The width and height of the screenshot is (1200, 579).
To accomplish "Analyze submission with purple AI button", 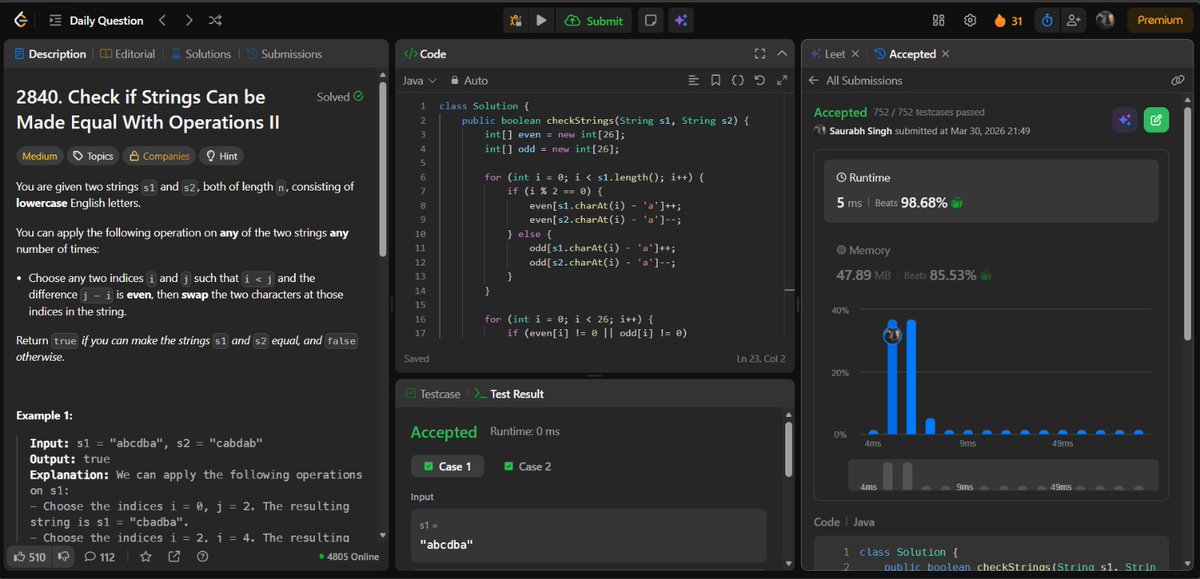I will tap(1125, 120).
